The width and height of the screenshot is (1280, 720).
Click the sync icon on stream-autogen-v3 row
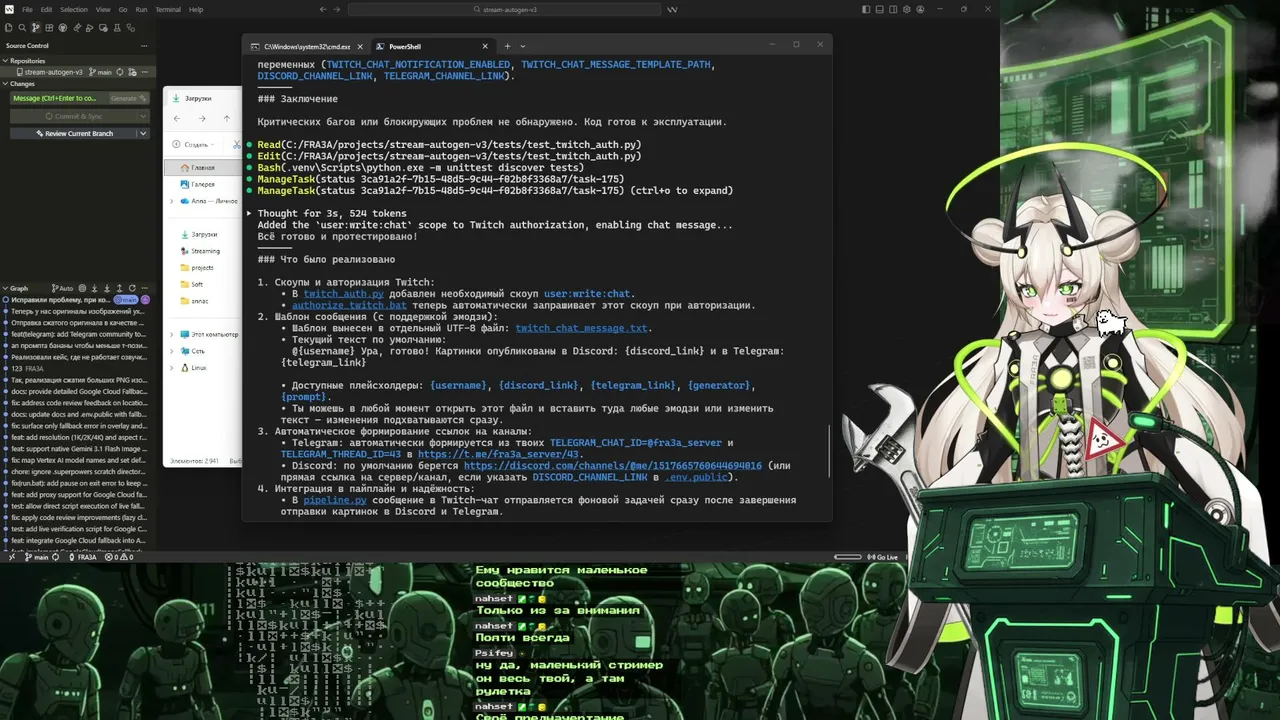click(x=120, y=72)
